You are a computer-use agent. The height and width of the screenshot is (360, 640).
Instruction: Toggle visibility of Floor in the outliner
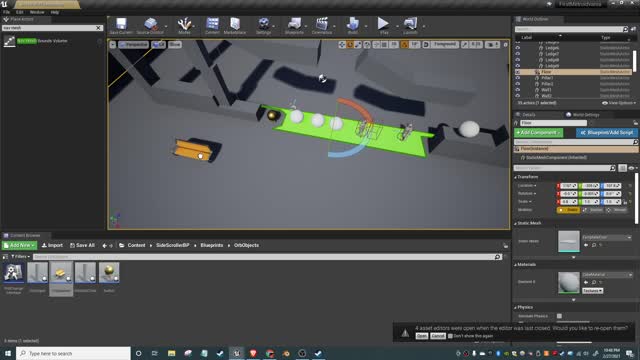(518, 72)
